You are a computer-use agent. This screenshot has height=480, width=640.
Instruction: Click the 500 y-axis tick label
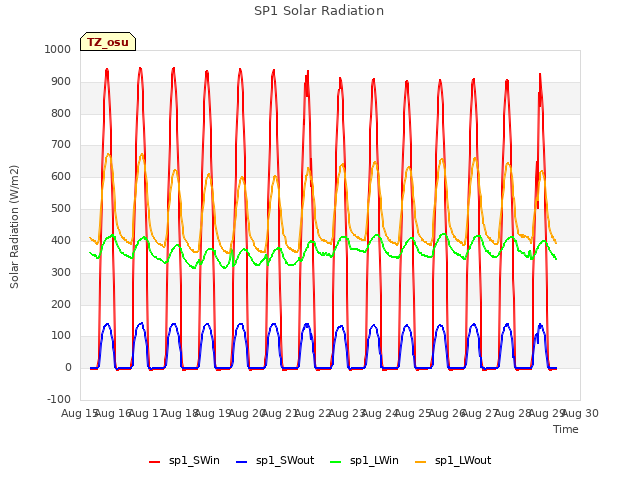coord(61,209)
